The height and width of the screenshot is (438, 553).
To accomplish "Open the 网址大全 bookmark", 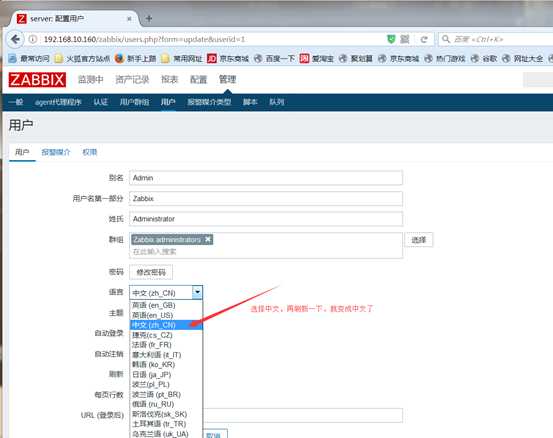I will tap(522, 59).
